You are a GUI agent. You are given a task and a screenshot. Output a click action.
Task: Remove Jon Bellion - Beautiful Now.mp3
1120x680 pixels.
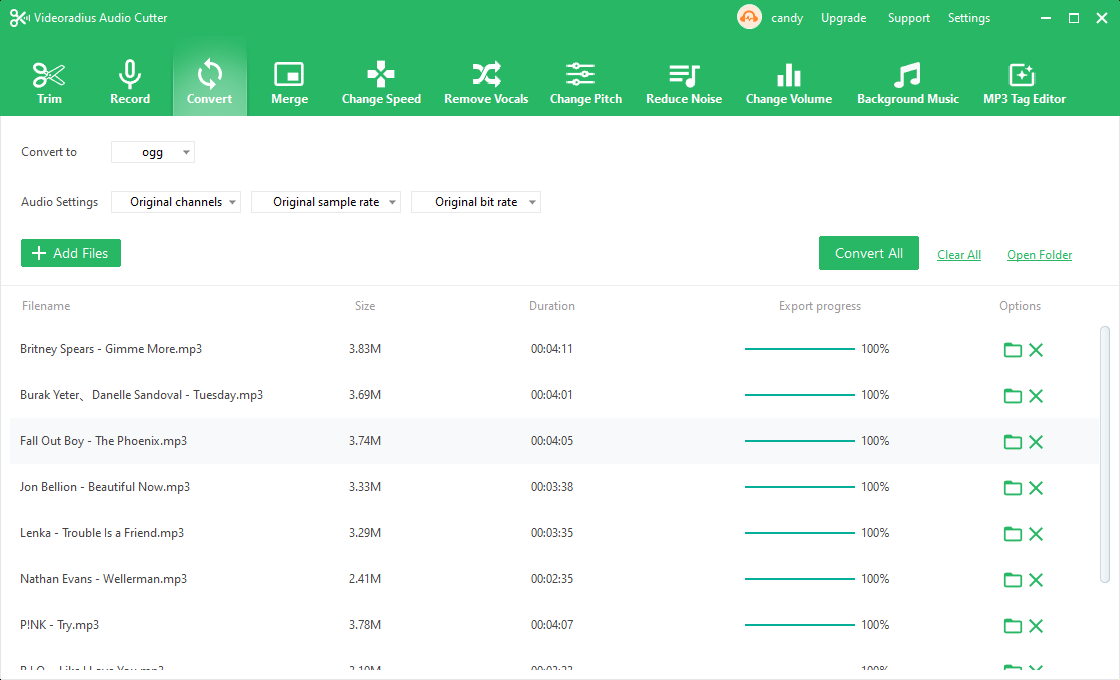coord(1036,488)
